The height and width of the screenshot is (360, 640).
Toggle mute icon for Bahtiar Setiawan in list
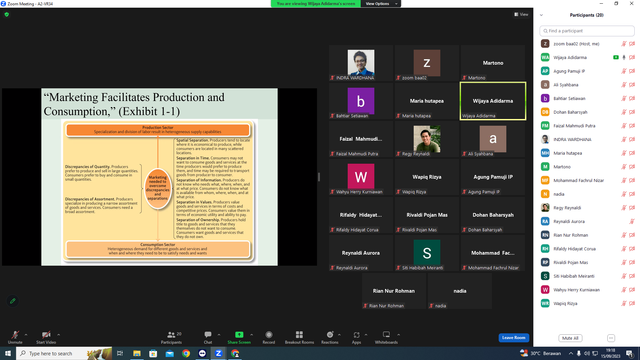pos(624,98)
